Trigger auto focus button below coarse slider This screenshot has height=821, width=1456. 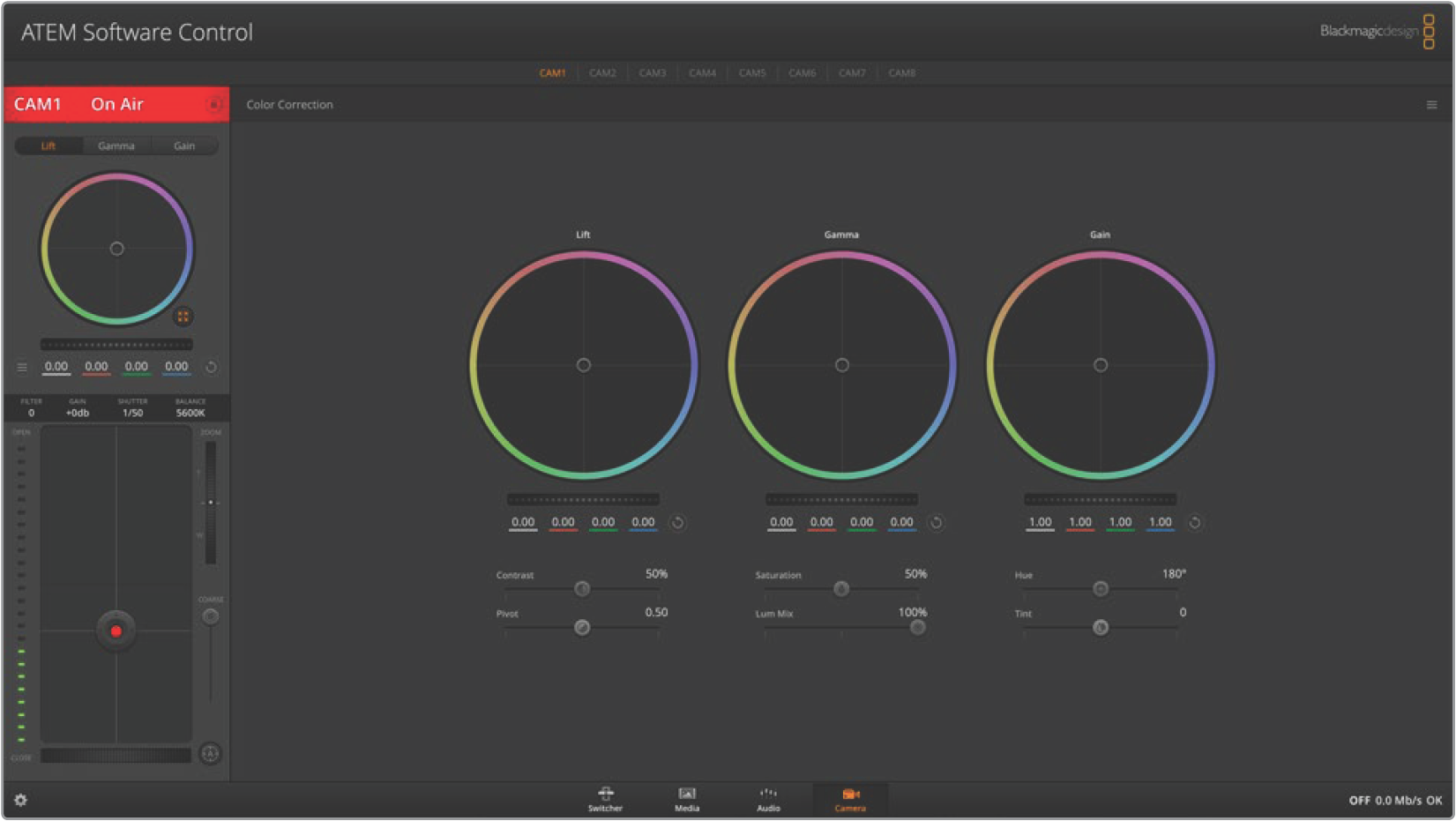[210, 753]
